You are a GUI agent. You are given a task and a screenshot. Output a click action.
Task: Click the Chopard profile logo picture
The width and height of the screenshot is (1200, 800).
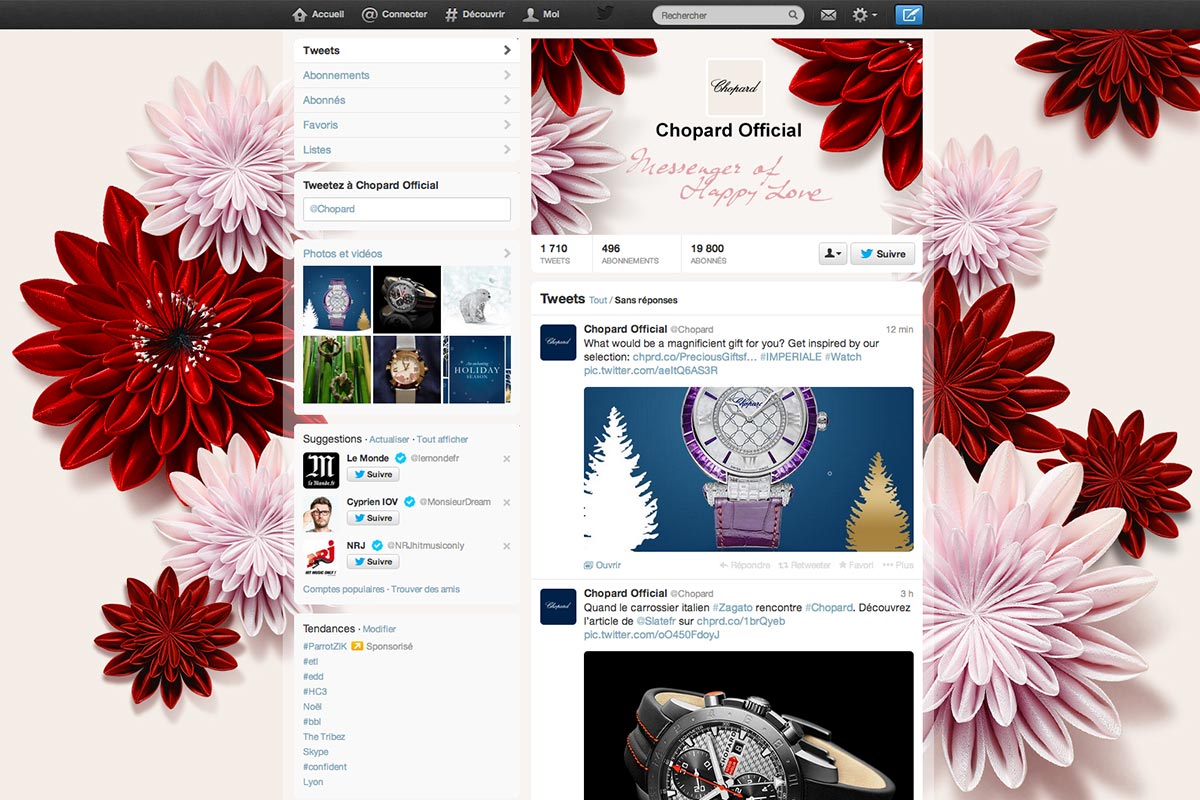tap(735, 88)
